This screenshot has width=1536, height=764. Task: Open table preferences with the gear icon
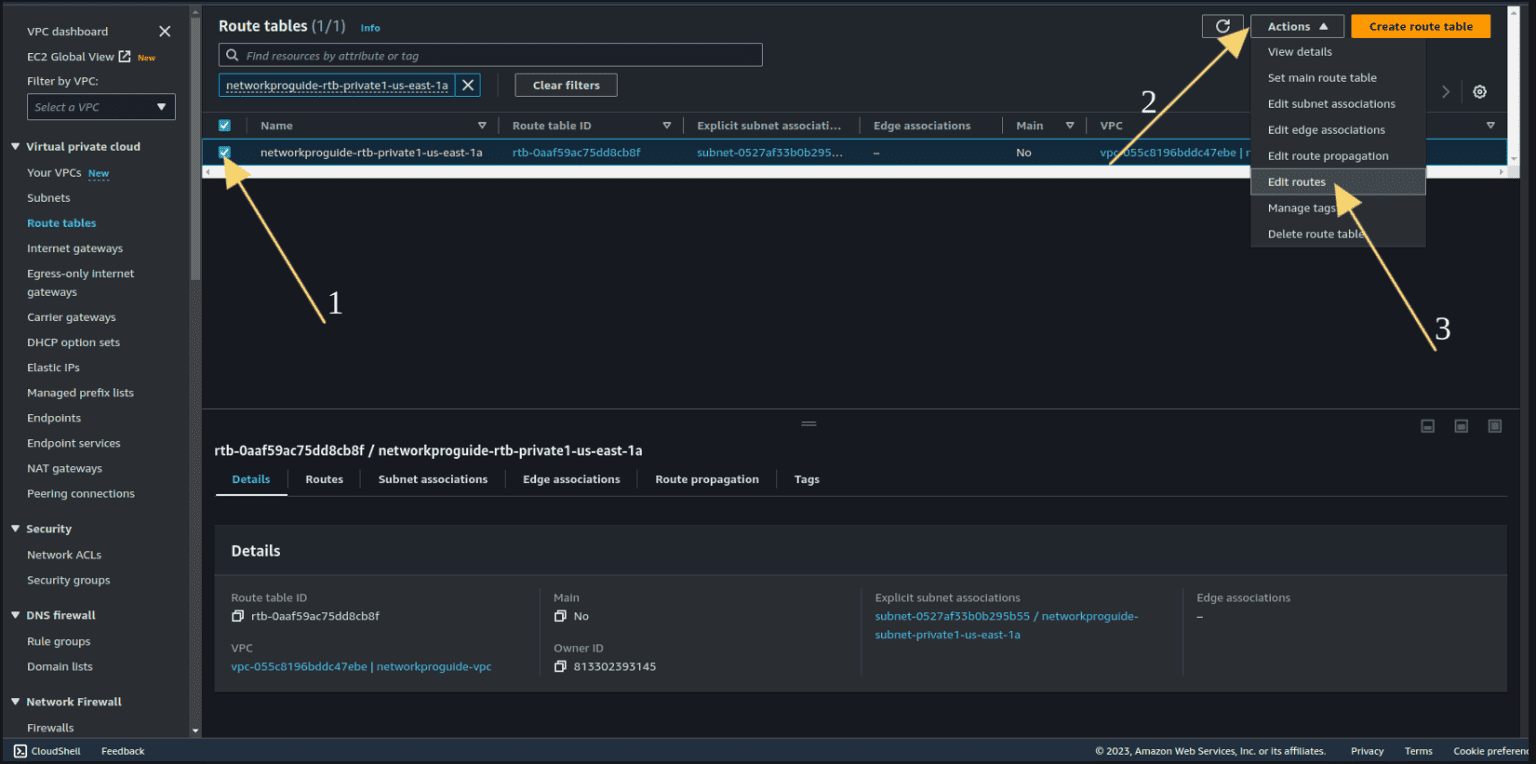coord(1479,91)
